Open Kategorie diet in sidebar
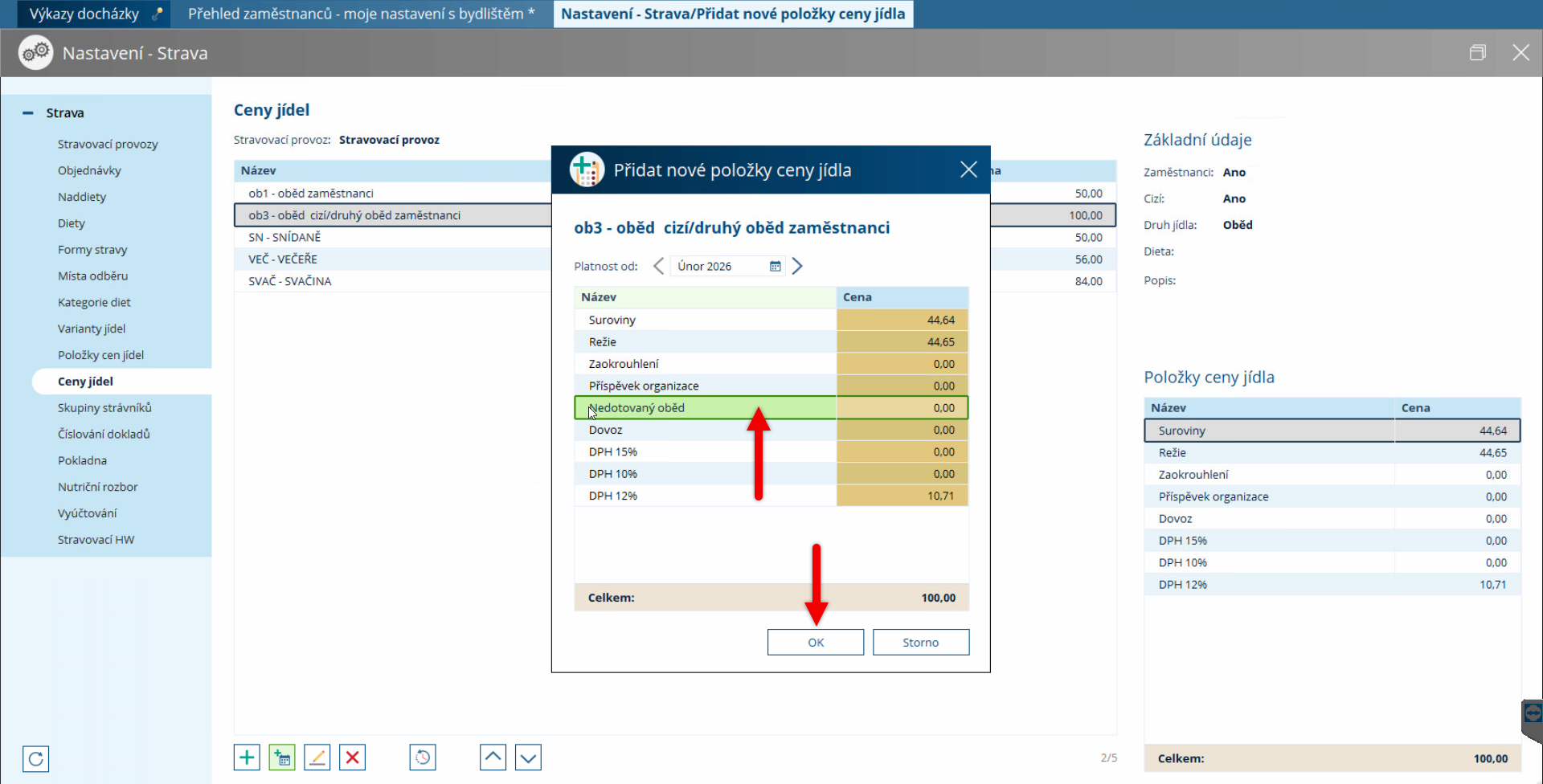This screenshot has height=784, width=1543. [x=94, y=303]
